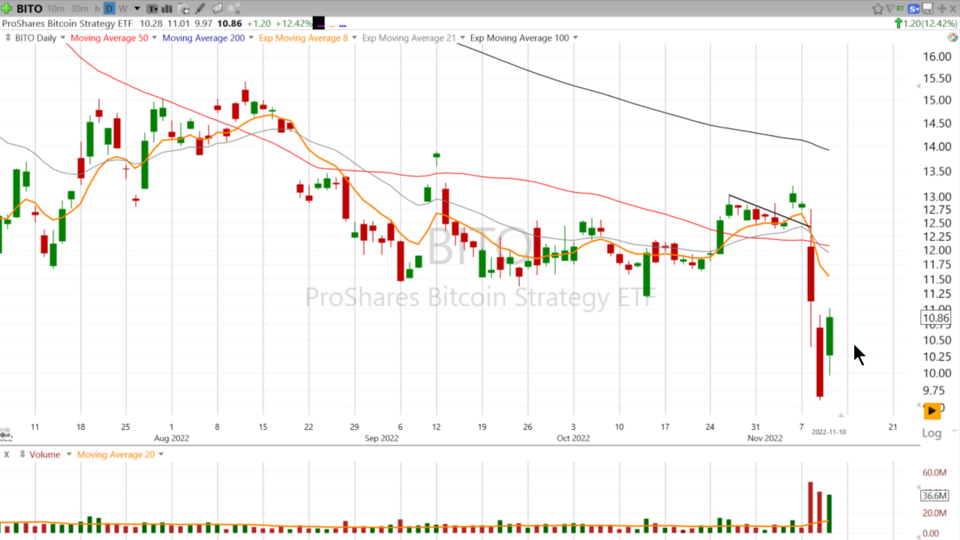Click the save disk icon

coord(927,8)
